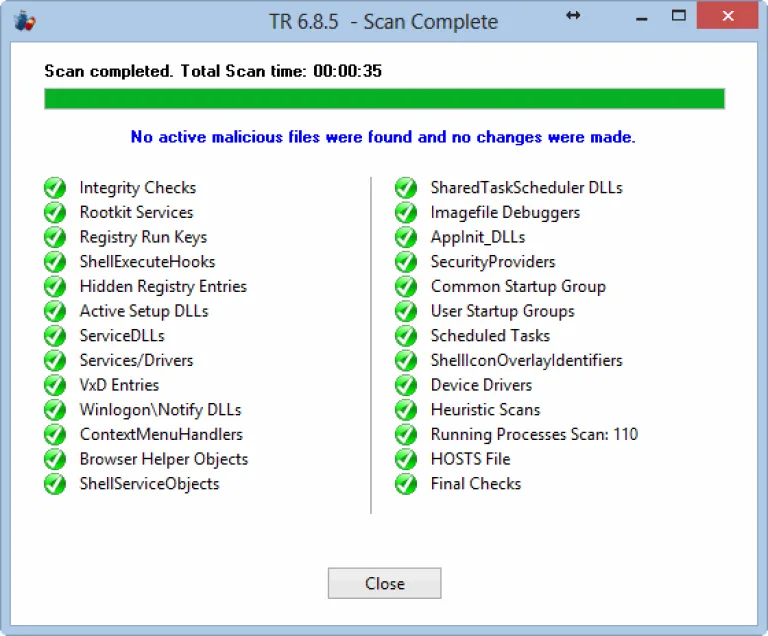Click the check icon beside SharedTaskScheduler DLLs

[x=406, y=188]
